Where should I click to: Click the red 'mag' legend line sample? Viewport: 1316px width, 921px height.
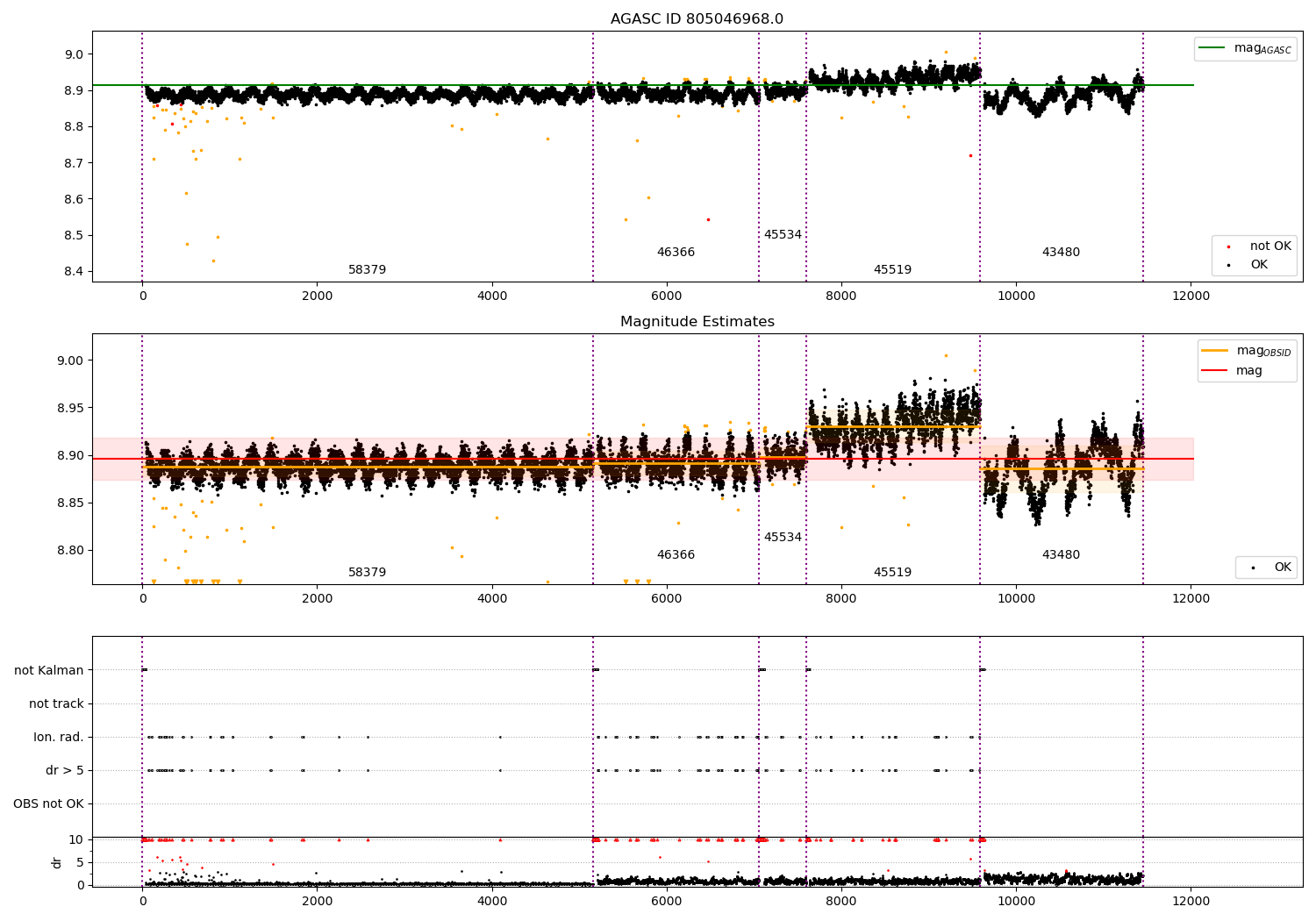pos(1215,371)
